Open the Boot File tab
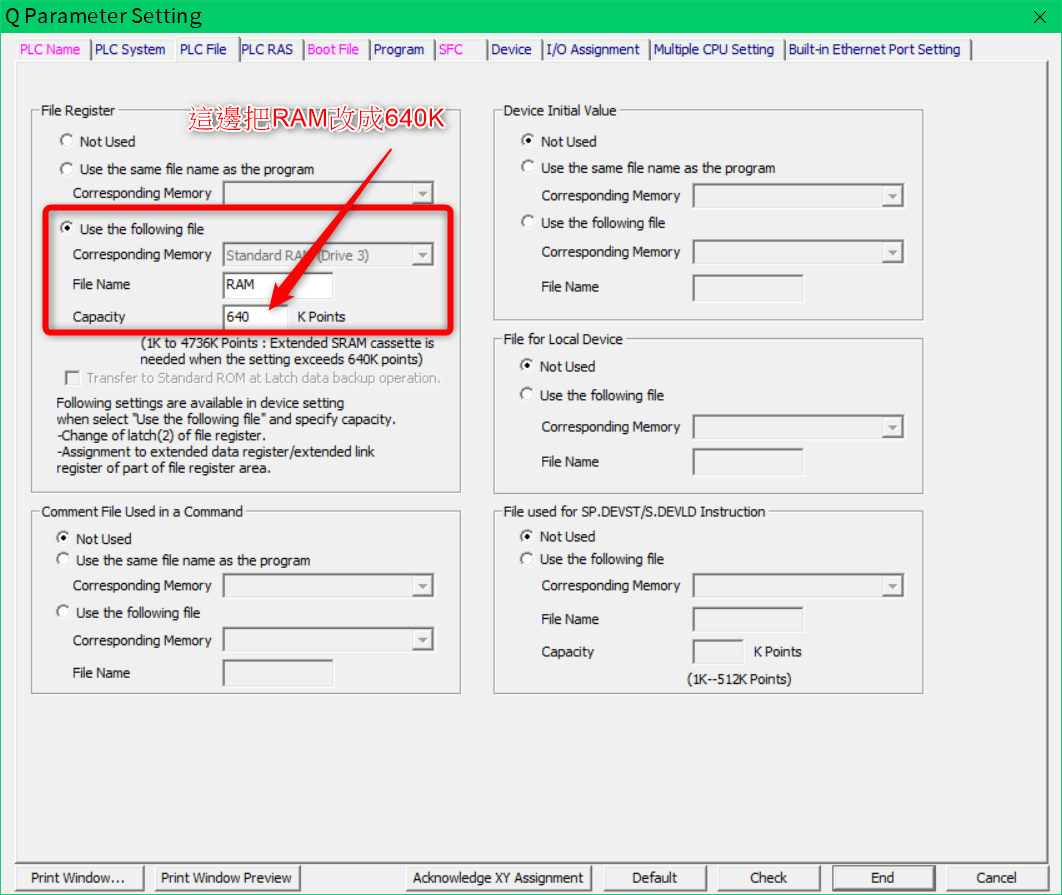This screenshot has width=1062, height=895. pos(333,49)
